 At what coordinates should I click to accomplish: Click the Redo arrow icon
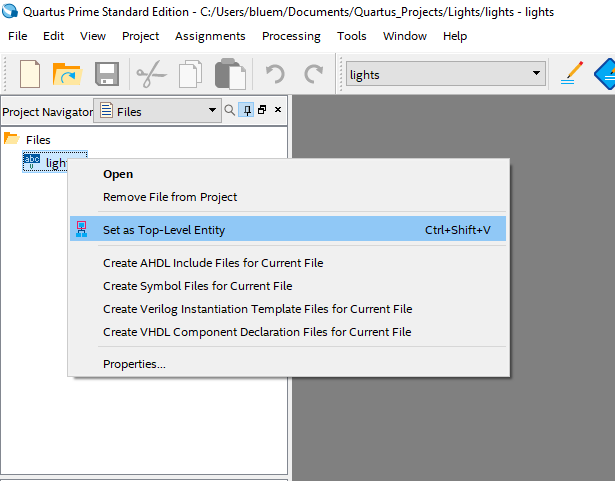pyautogui.click(x=314, y=74)
